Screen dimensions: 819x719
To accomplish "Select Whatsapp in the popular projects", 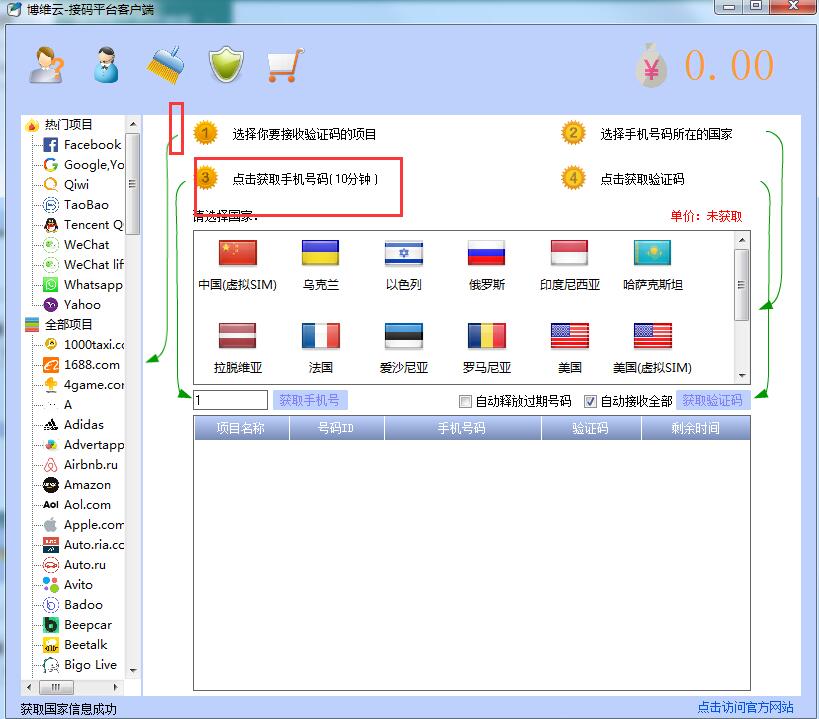I will pyautogui.click(x=92, y=285).
